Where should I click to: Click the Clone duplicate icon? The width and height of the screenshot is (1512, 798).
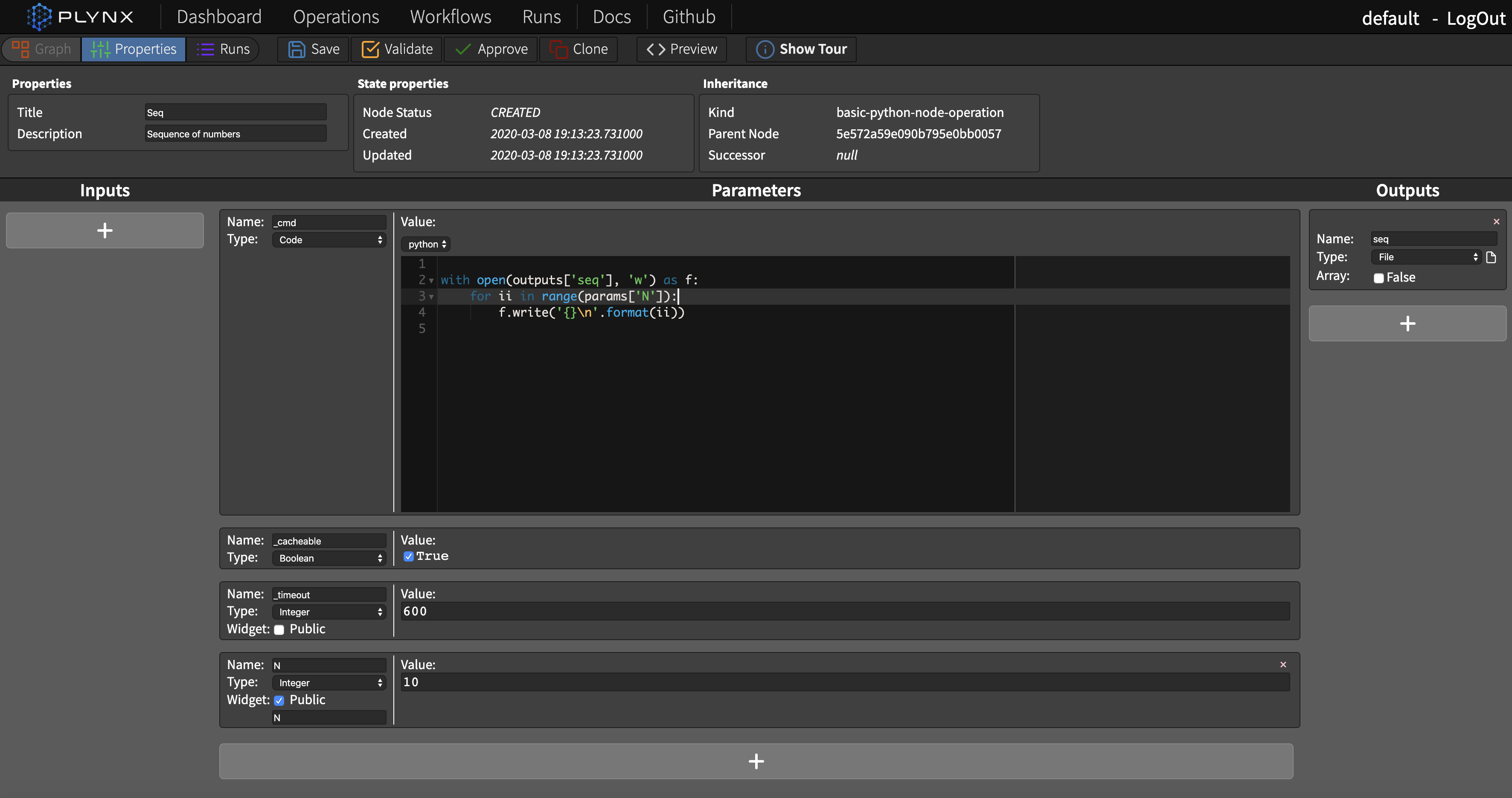558,50
